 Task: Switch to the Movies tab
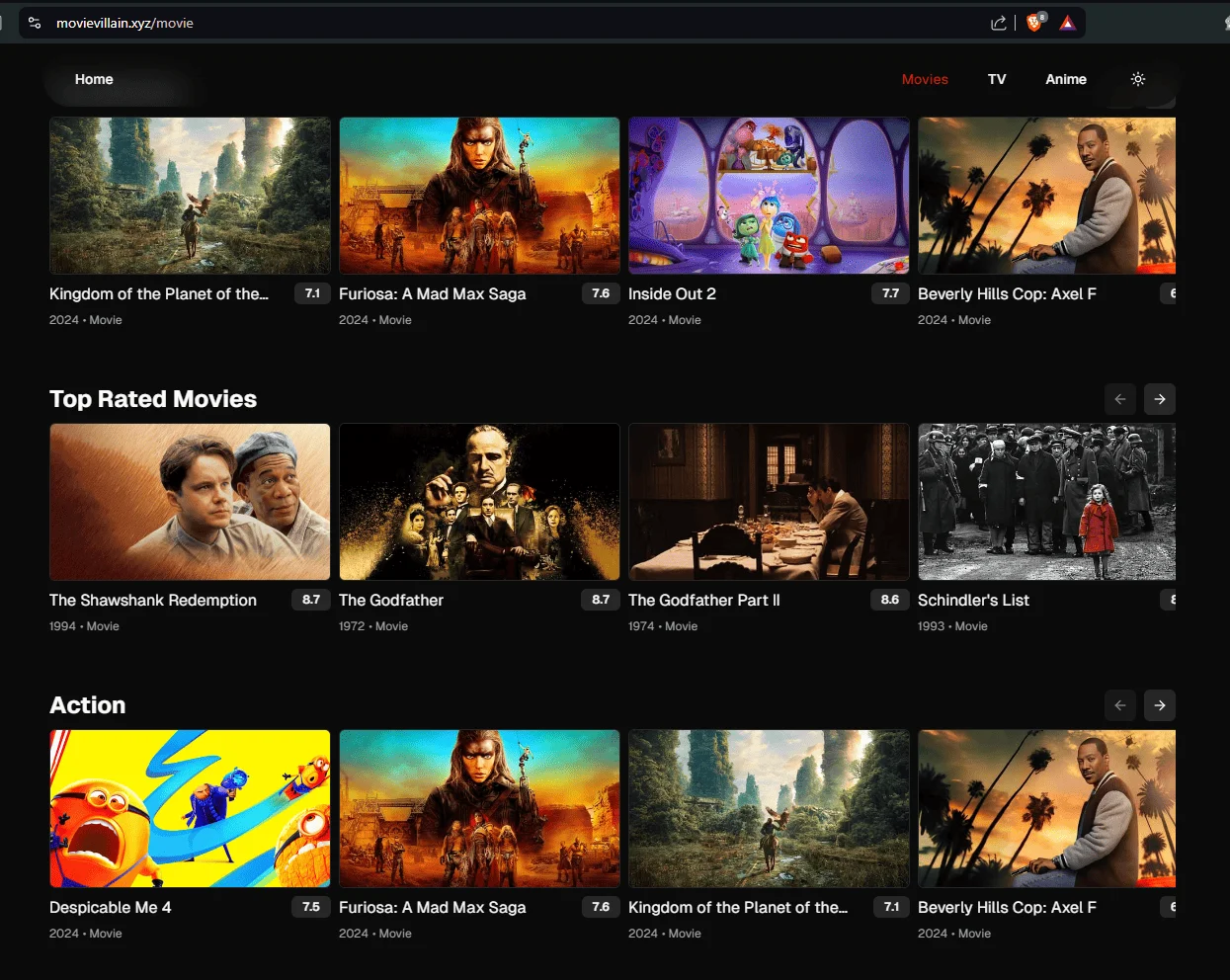[x=925, y=79]
